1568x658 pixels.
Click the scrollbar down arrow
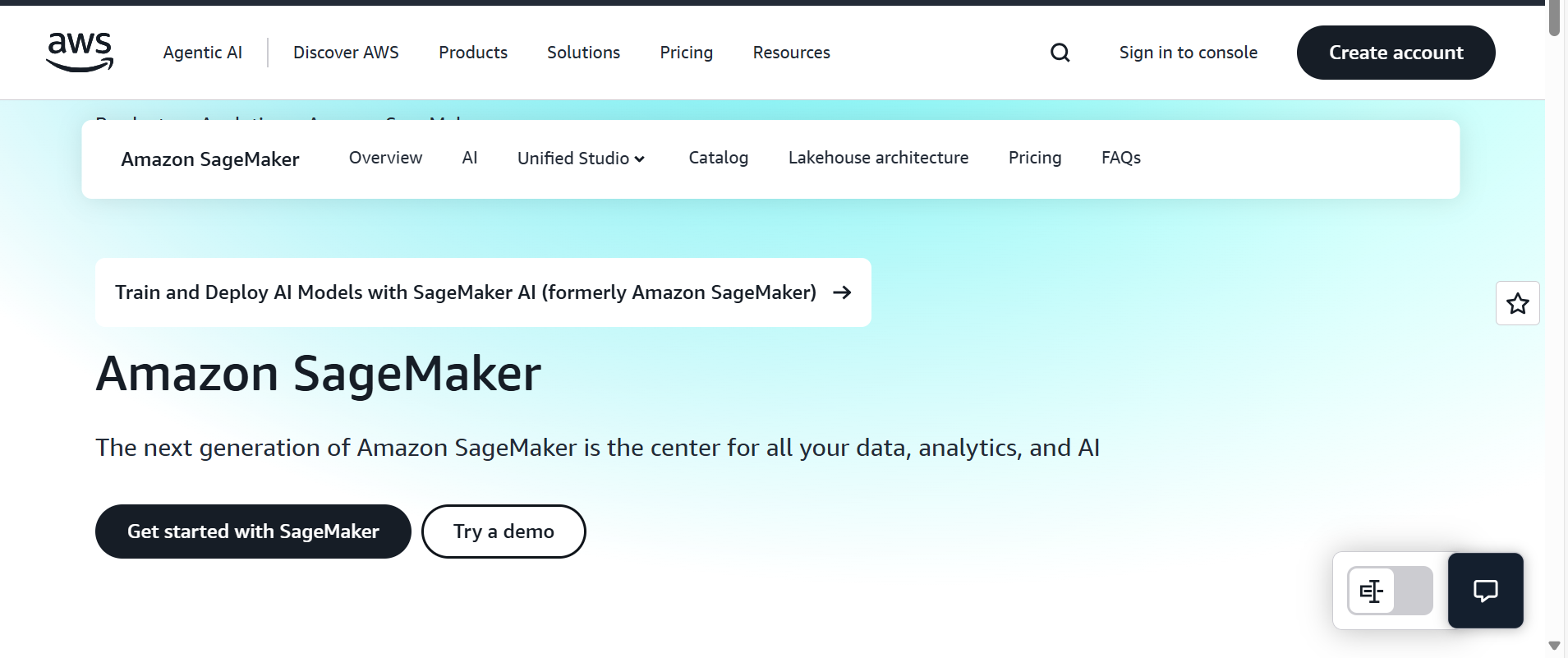[x=1553, y=646]
